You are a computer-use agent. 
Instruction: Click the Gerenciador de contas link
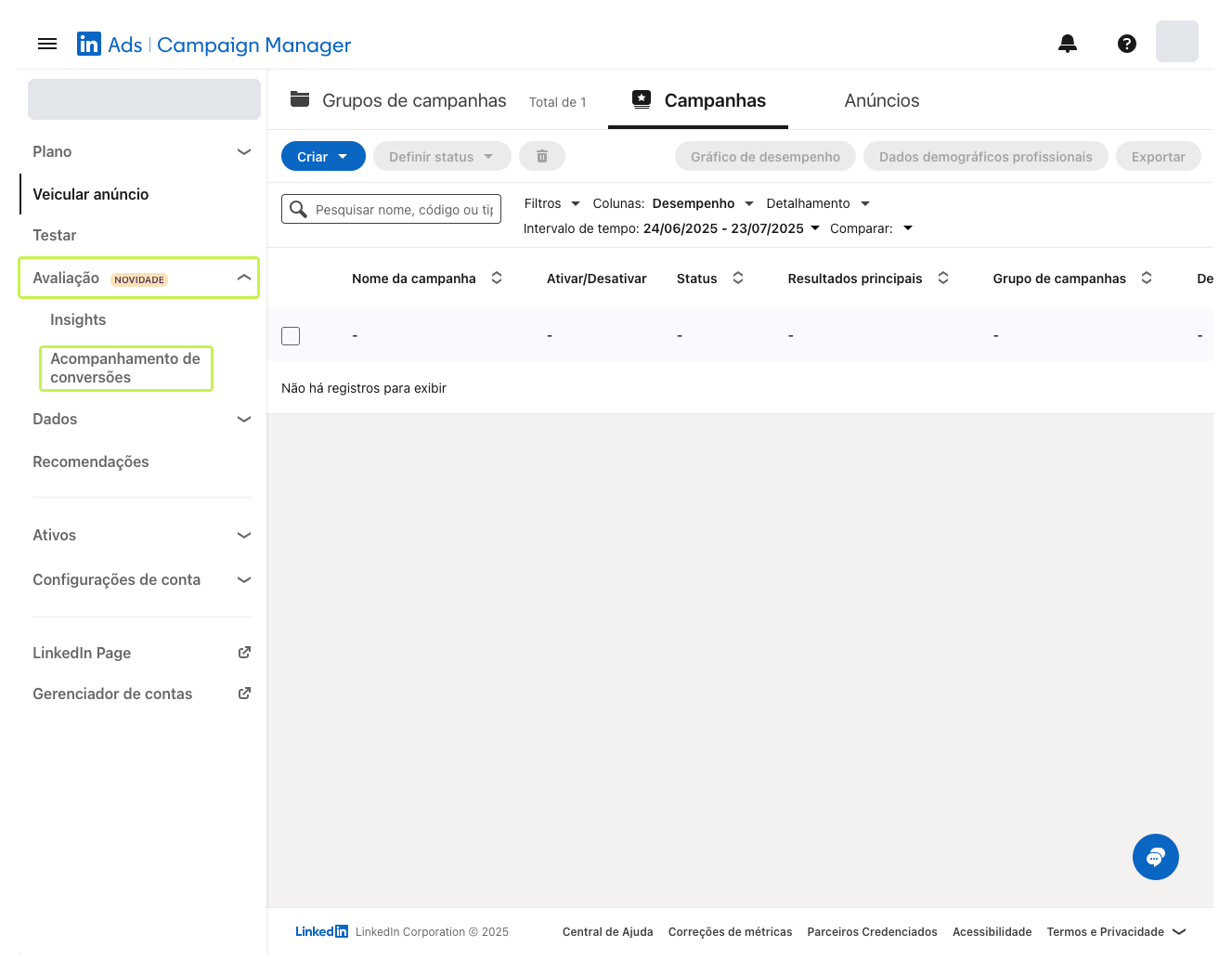112,694
